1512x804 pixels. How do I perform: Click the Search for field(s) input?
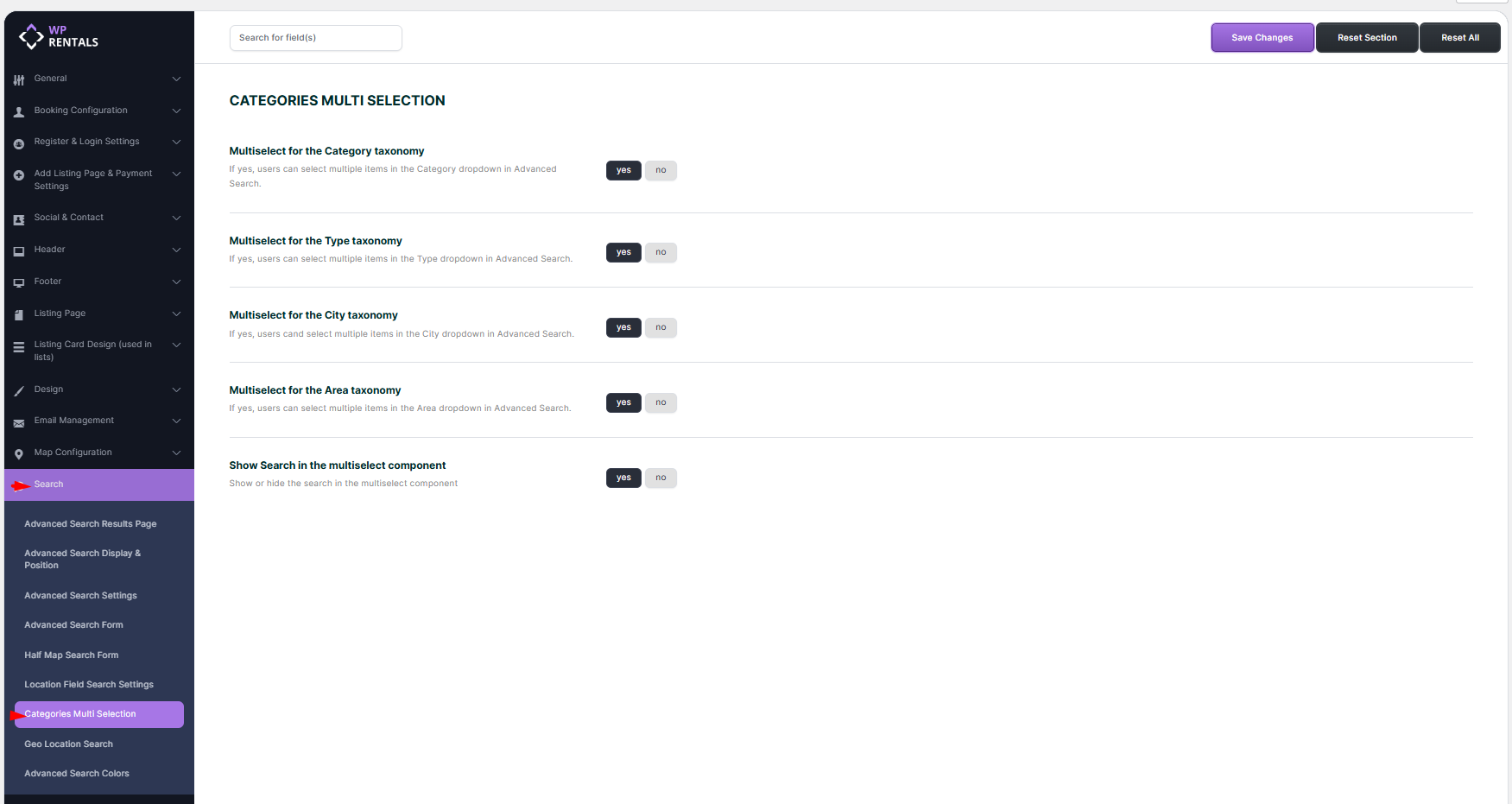pos(315,38)
